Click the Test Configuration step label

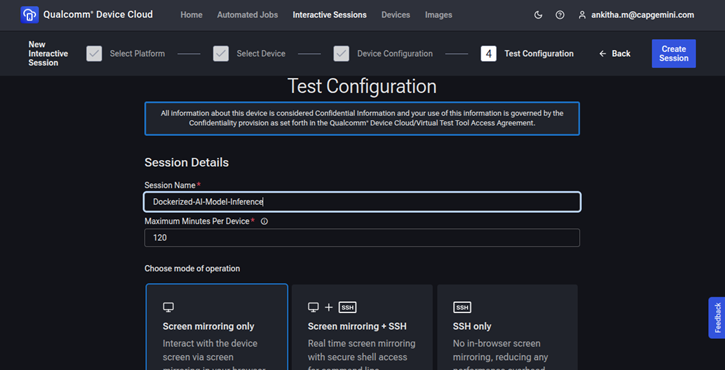coord(539,54)
